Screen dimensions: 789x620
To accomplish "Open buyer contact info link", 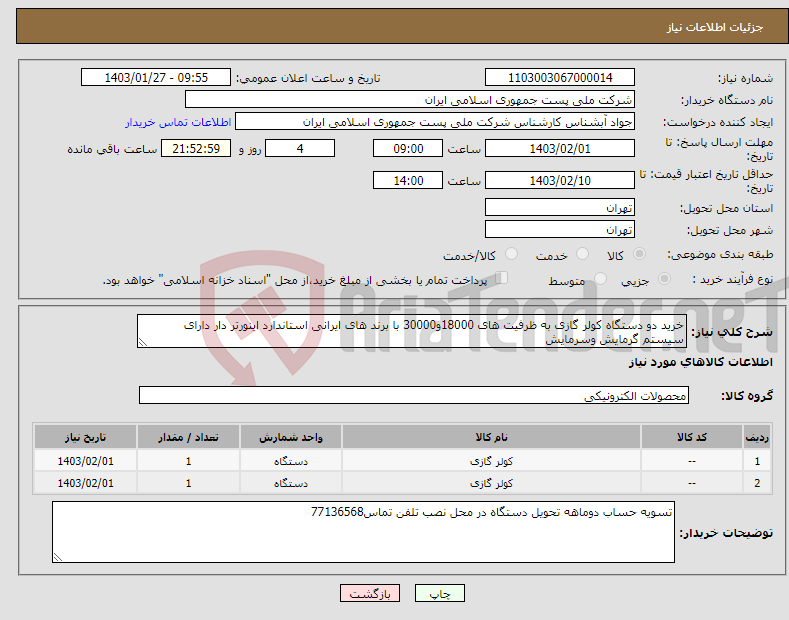I will click(178, 122).
